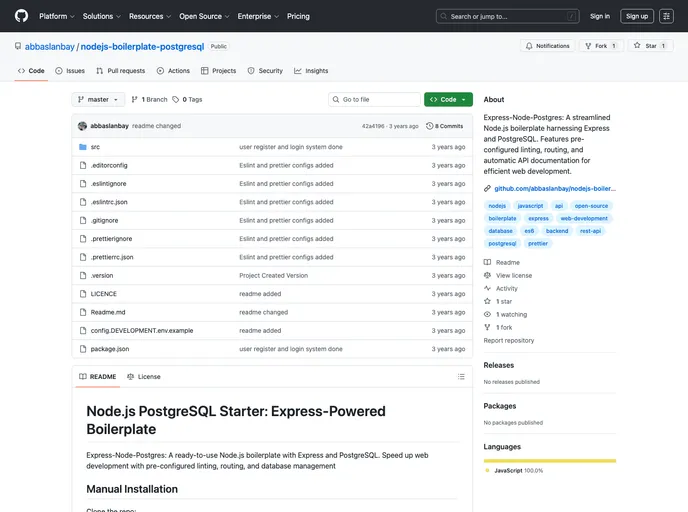
Task: Expand the Open Source menu
Action: click(x=203, y=16)
